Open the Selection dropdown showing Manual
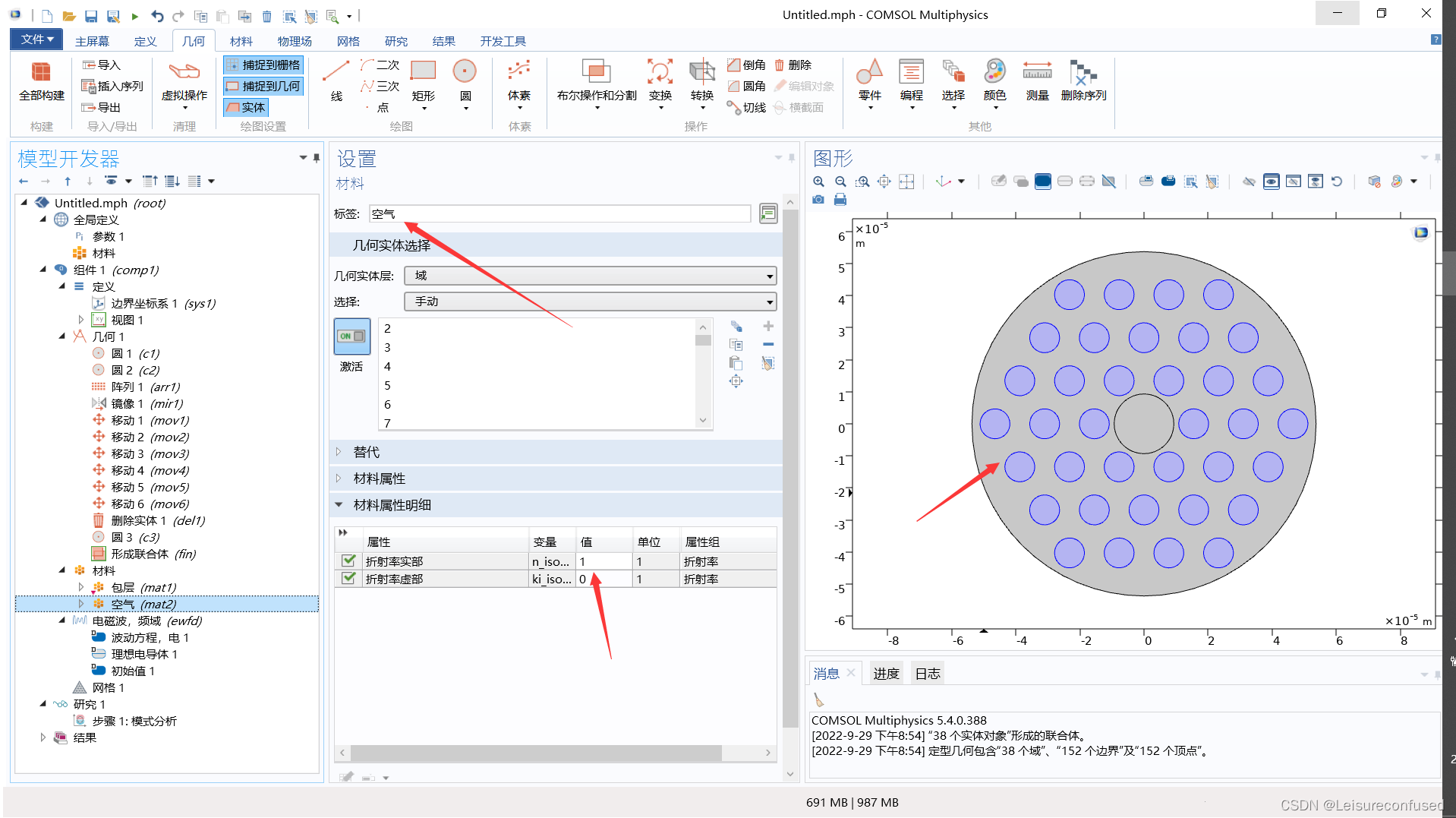The image size is (1456, 818). pos(590,302)
